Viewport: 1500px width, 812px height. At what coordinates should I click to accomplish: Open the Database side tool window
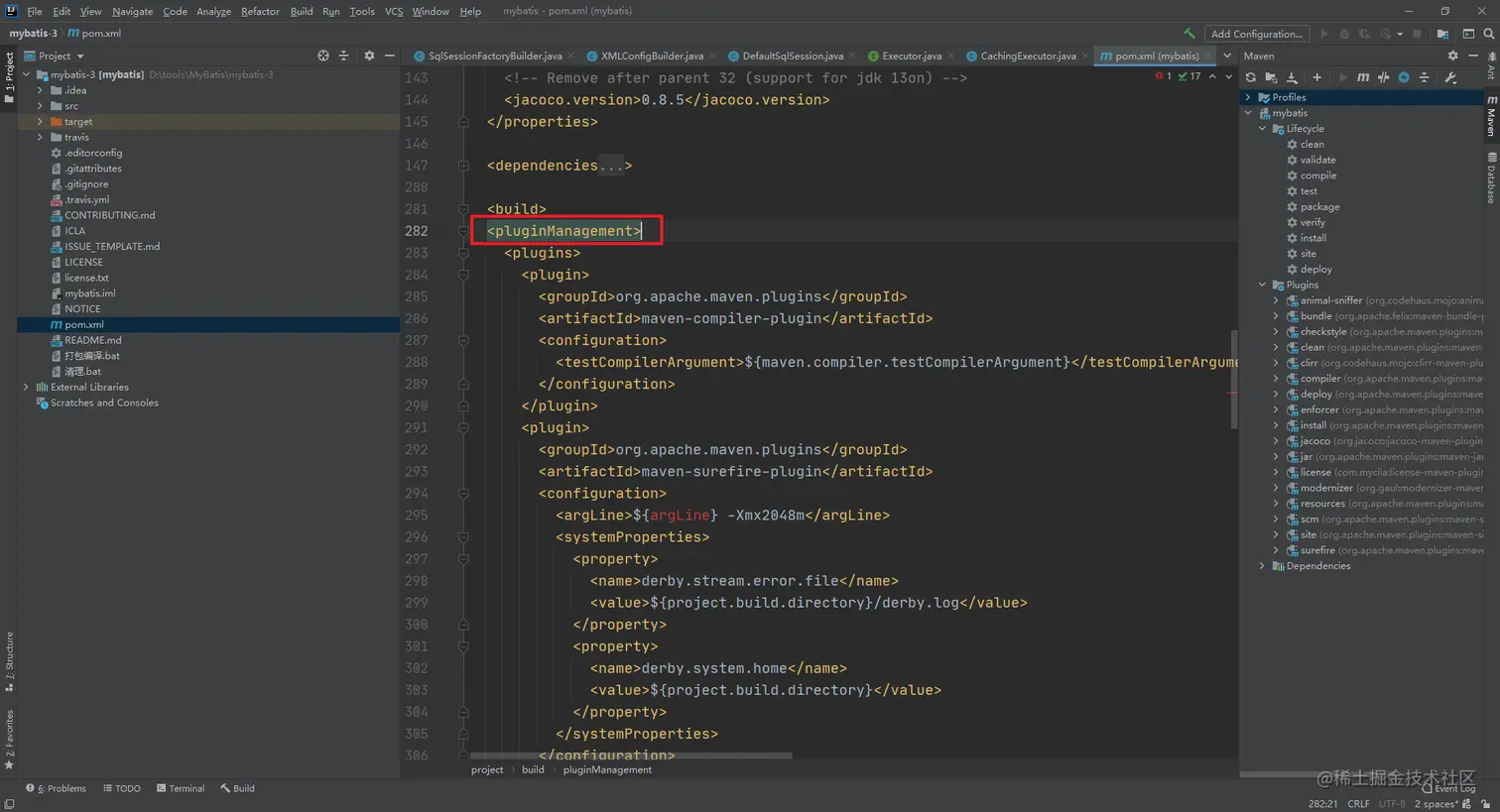click(1491, 177)
